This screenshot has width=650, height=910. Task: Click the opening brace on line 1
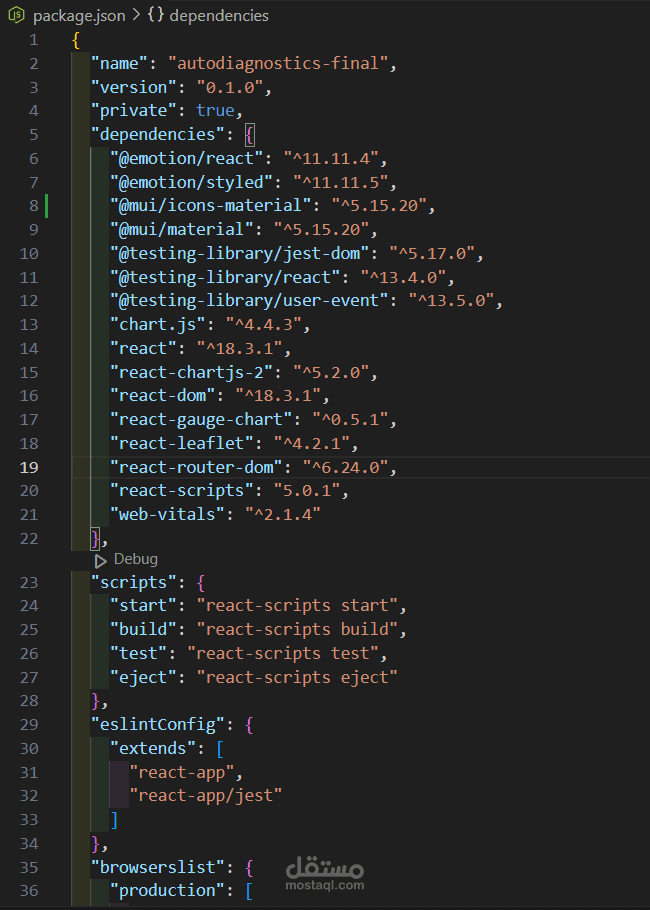click(76, 40)
